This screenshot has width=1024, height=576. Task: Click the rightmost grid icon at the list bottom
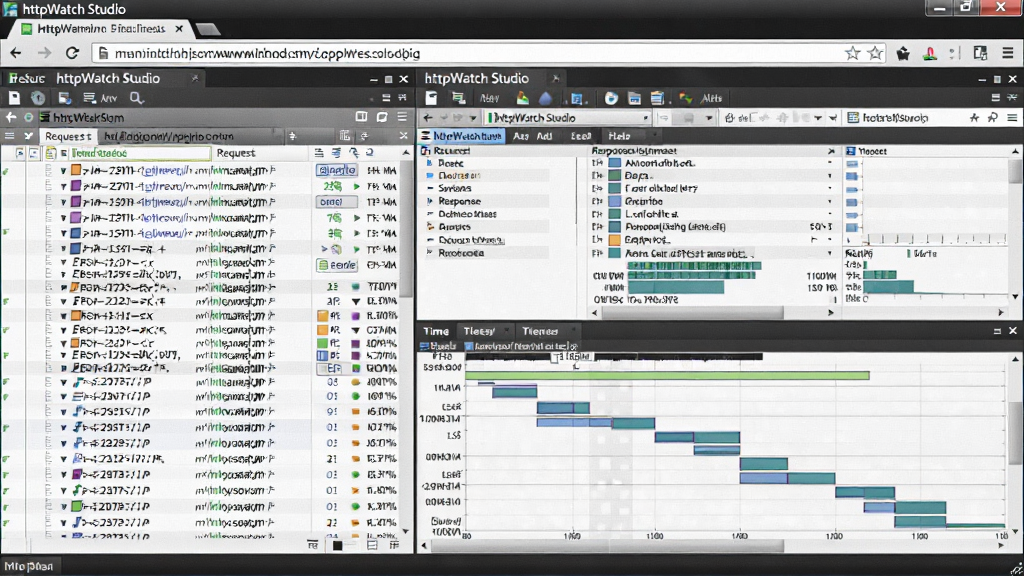click(394, 545)
